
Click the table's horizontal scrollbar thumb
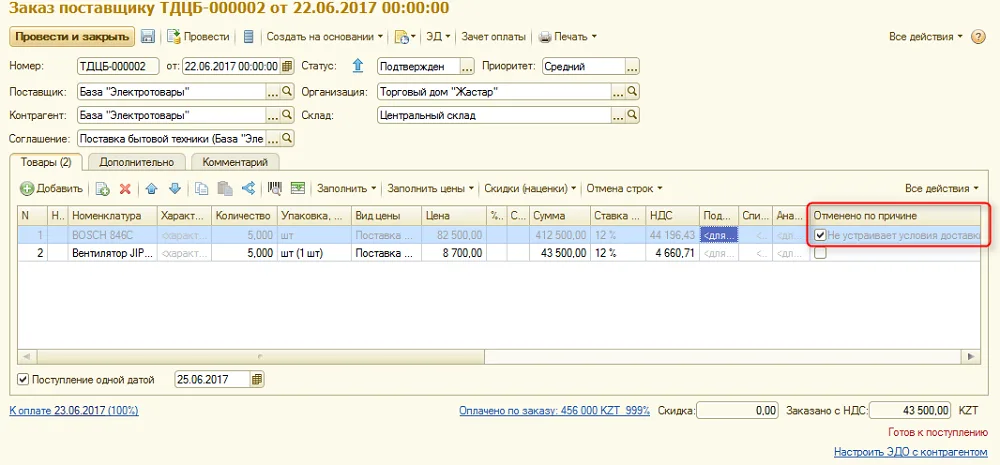pyautogui.click(x=260, y=356)
